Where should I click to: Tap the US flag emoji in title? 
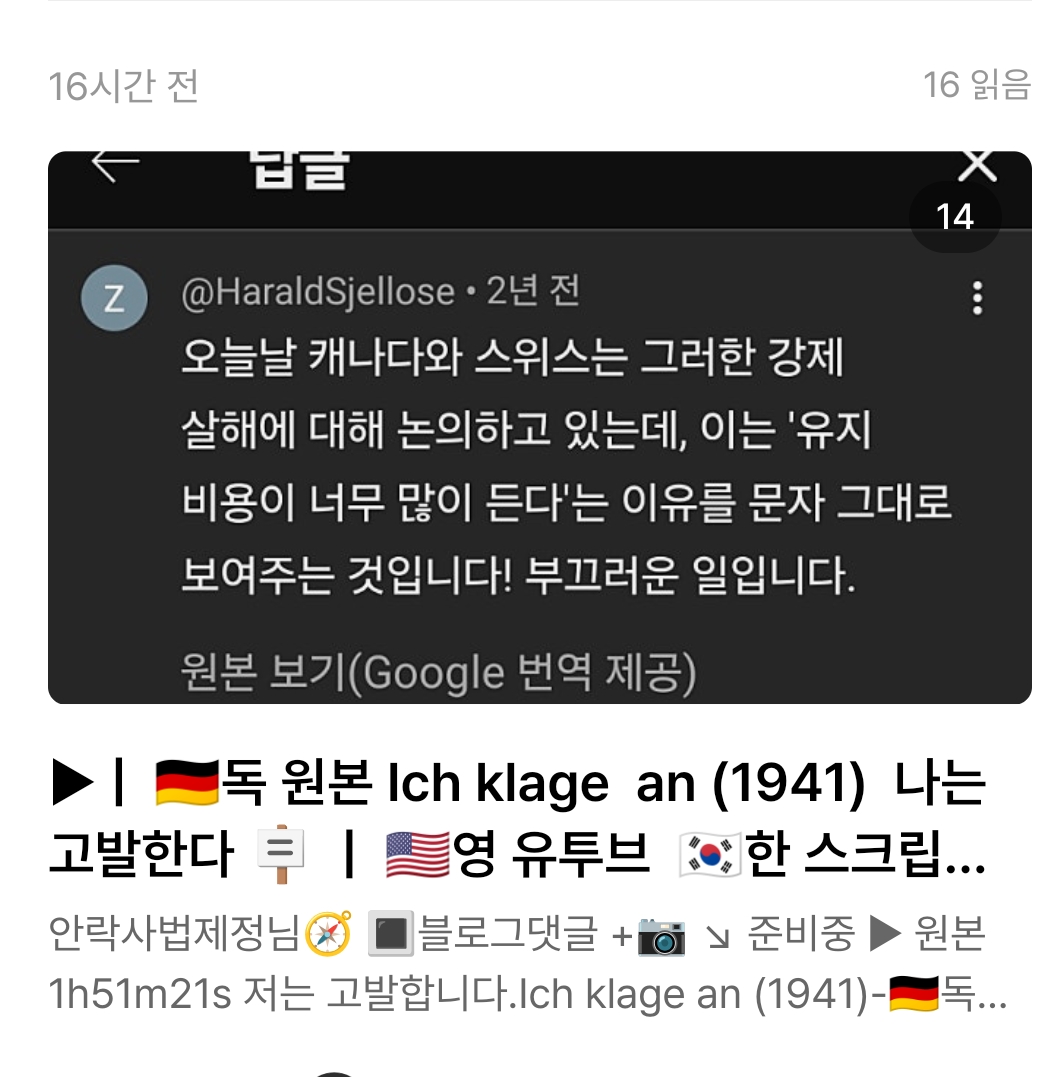(x=418, y=854)
